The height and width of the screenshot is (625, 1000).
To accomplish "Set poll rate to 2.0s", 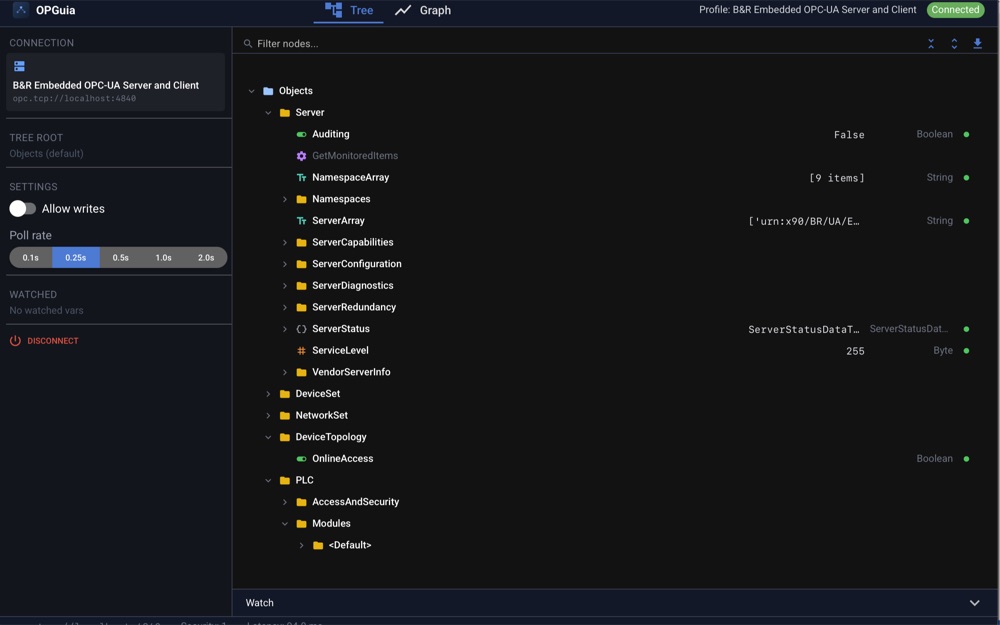I will [206, 258].
